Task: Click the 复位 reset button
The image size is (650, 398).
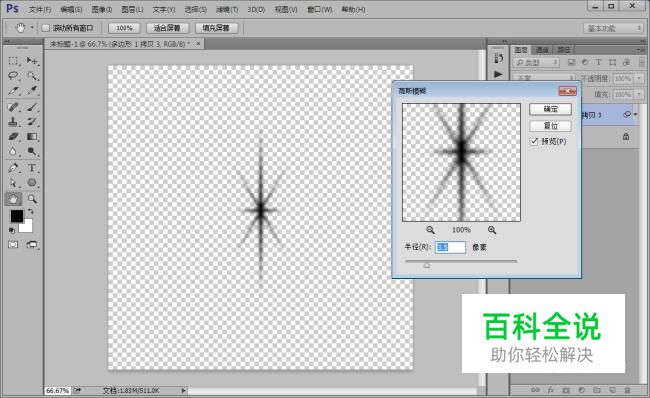Action: (551, 126)
